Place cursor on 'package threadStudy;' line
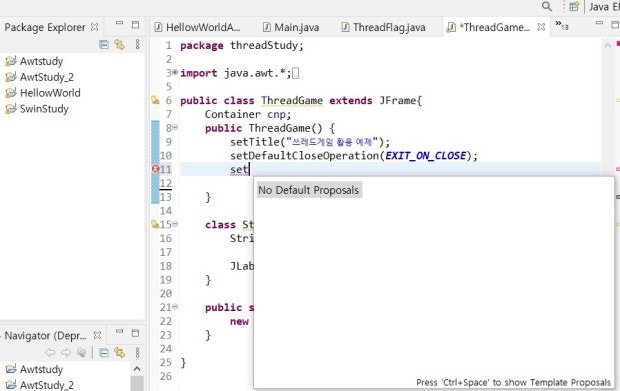This screenshot has width=620, height=391. pos(242,46)
